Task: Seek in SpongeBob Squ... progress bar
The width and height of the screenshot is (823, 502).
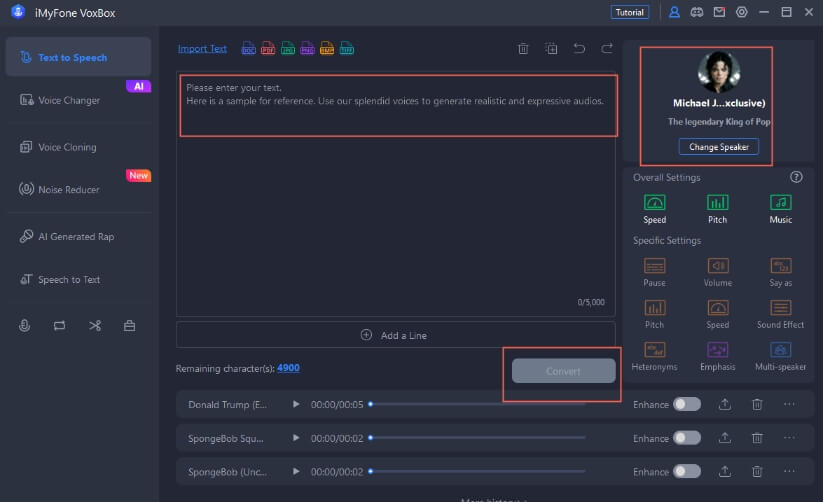Action: click(477, 437)
